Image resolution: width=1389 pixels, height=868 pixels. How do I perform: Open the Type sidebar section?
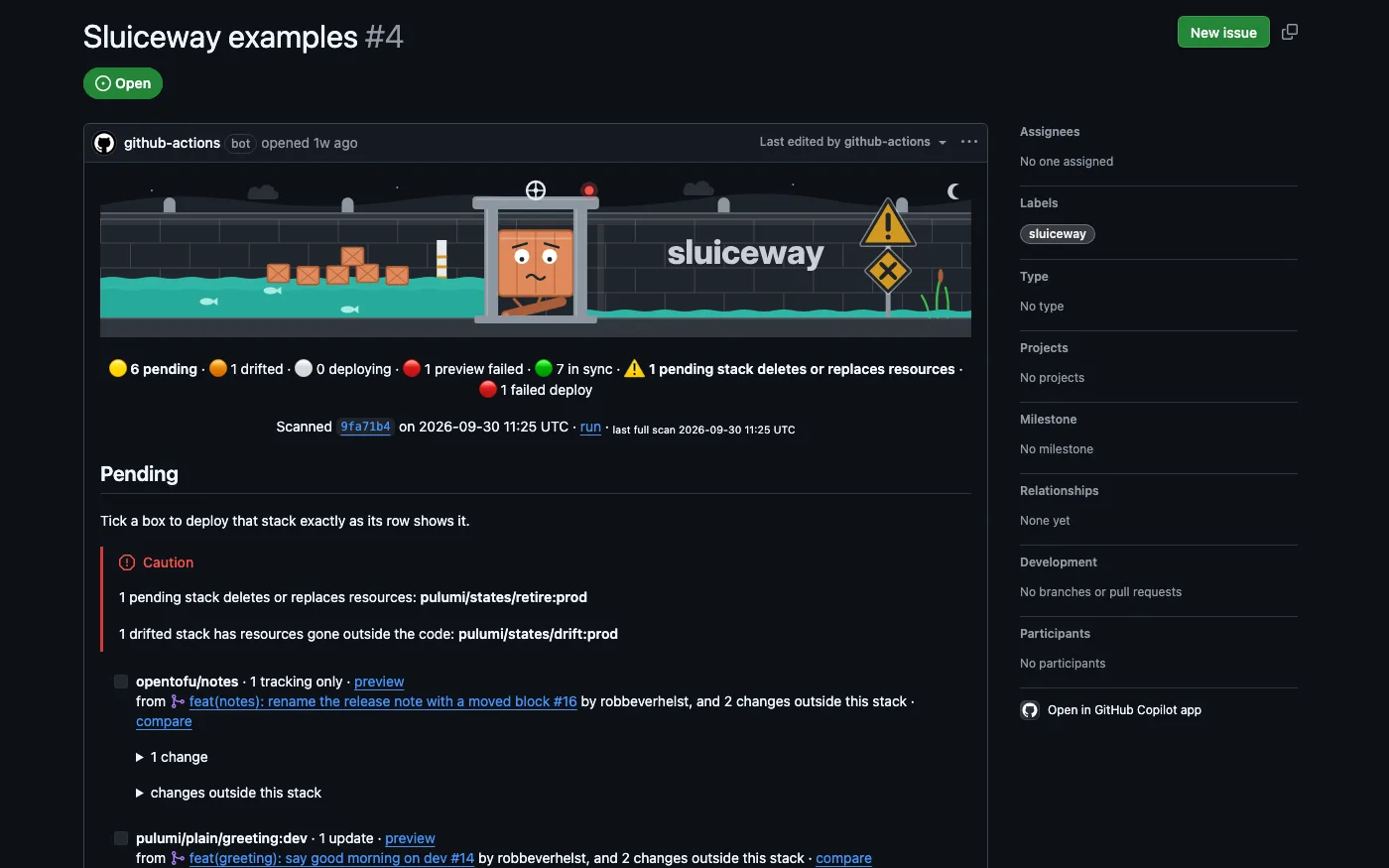[x=1034, y=277]
